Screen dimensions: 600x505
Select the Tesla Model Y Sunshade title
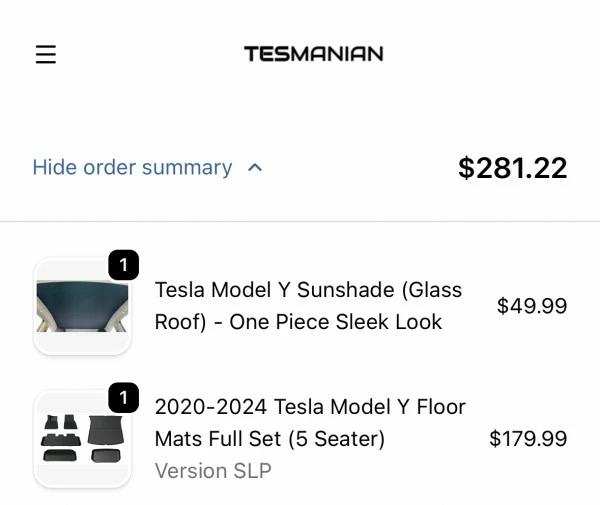[308, 290]
